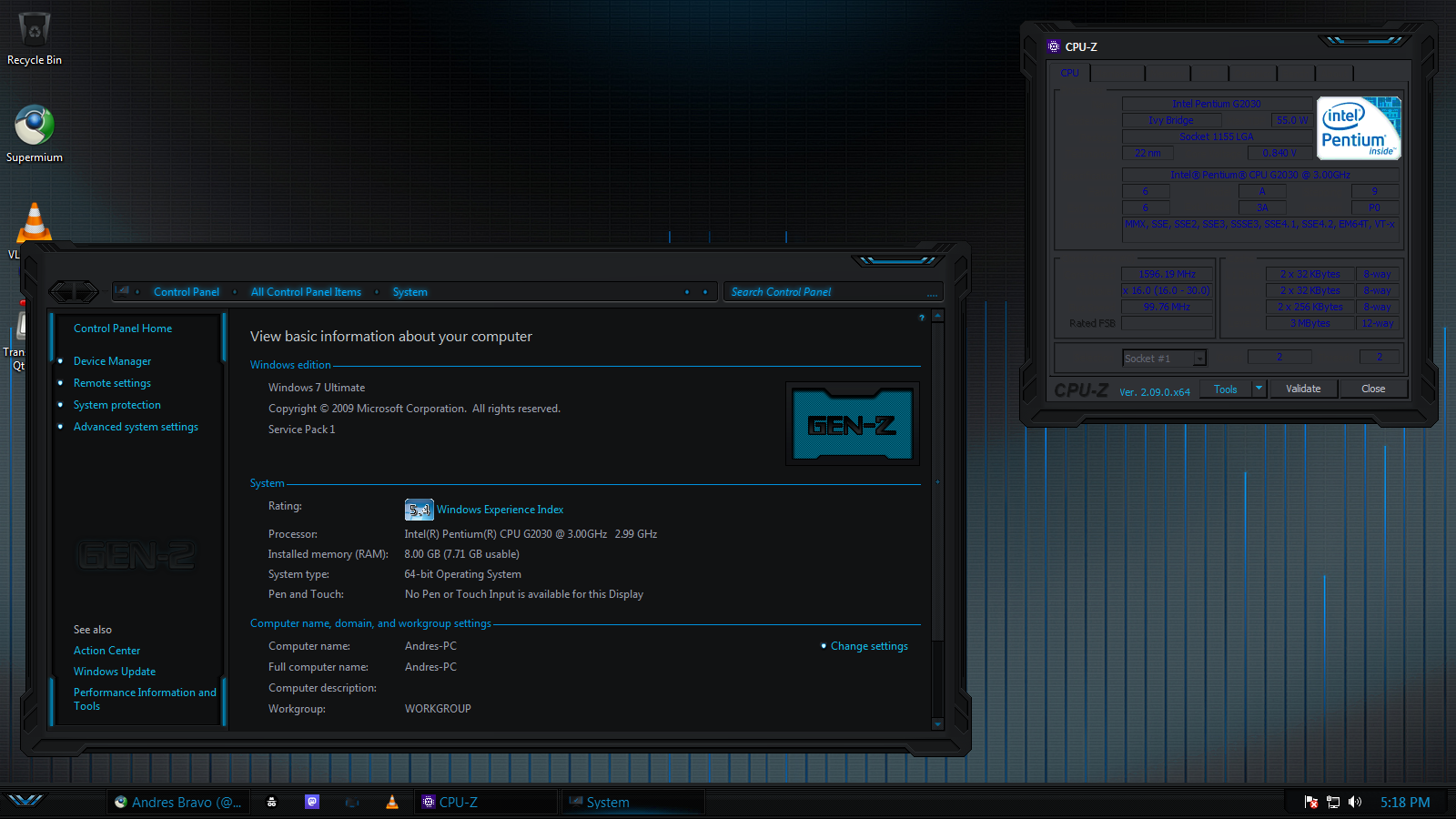Click Validate button in CPU-Z
The image size is (1456, 819).
click(1303, 389)
